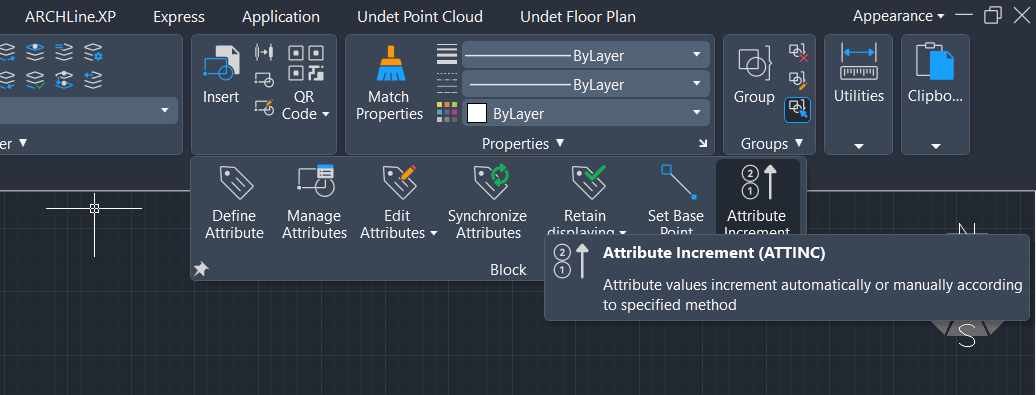1036x395 pixels.
Task: Expand the Properties panel title
Action: coord(523,143)
